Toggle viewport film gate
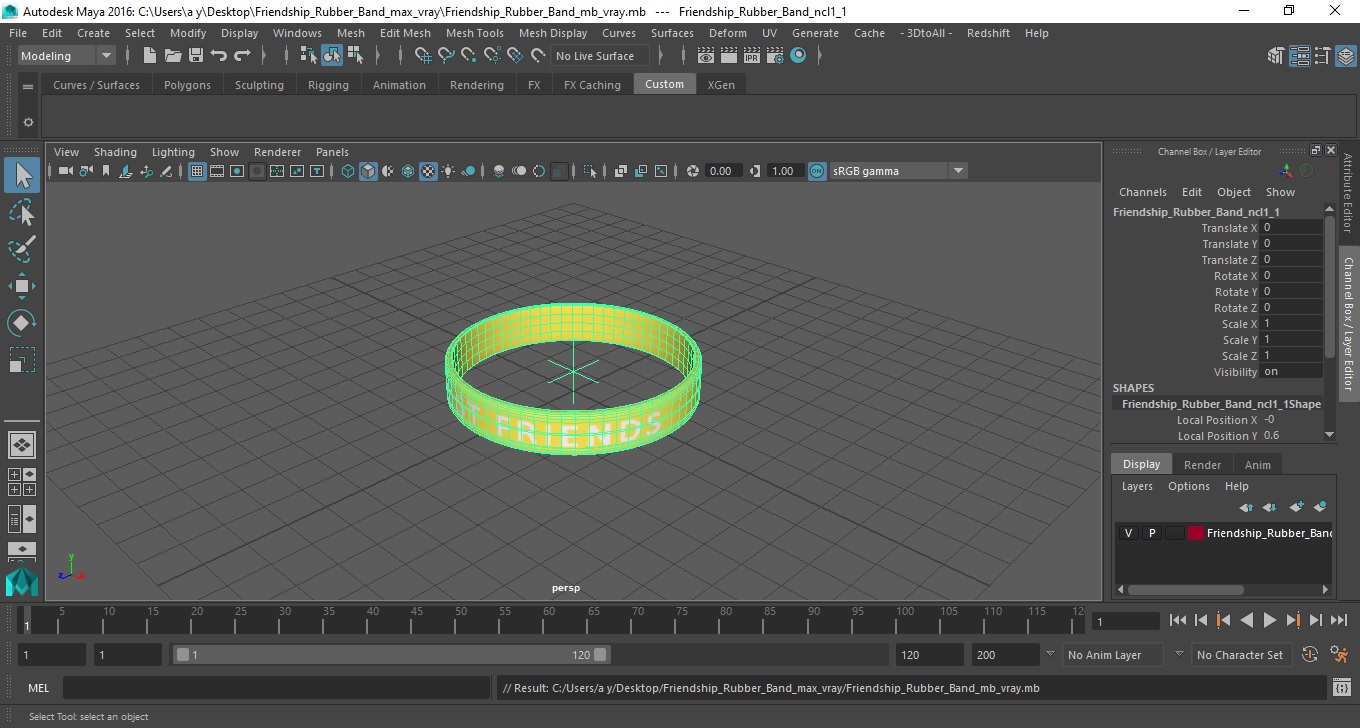The image size is (1360, 728). point(217,171)
